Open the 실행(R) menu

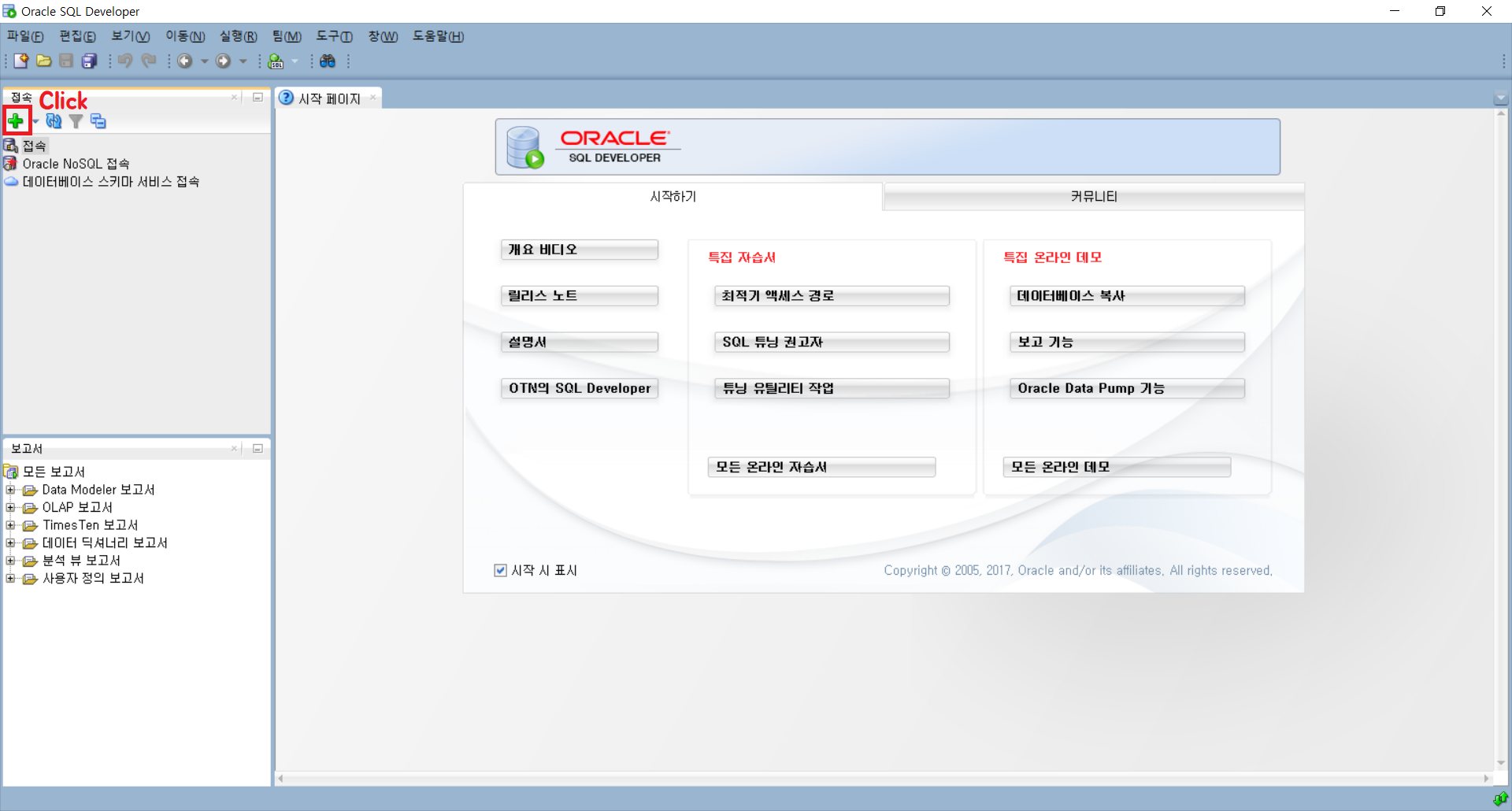238,36
